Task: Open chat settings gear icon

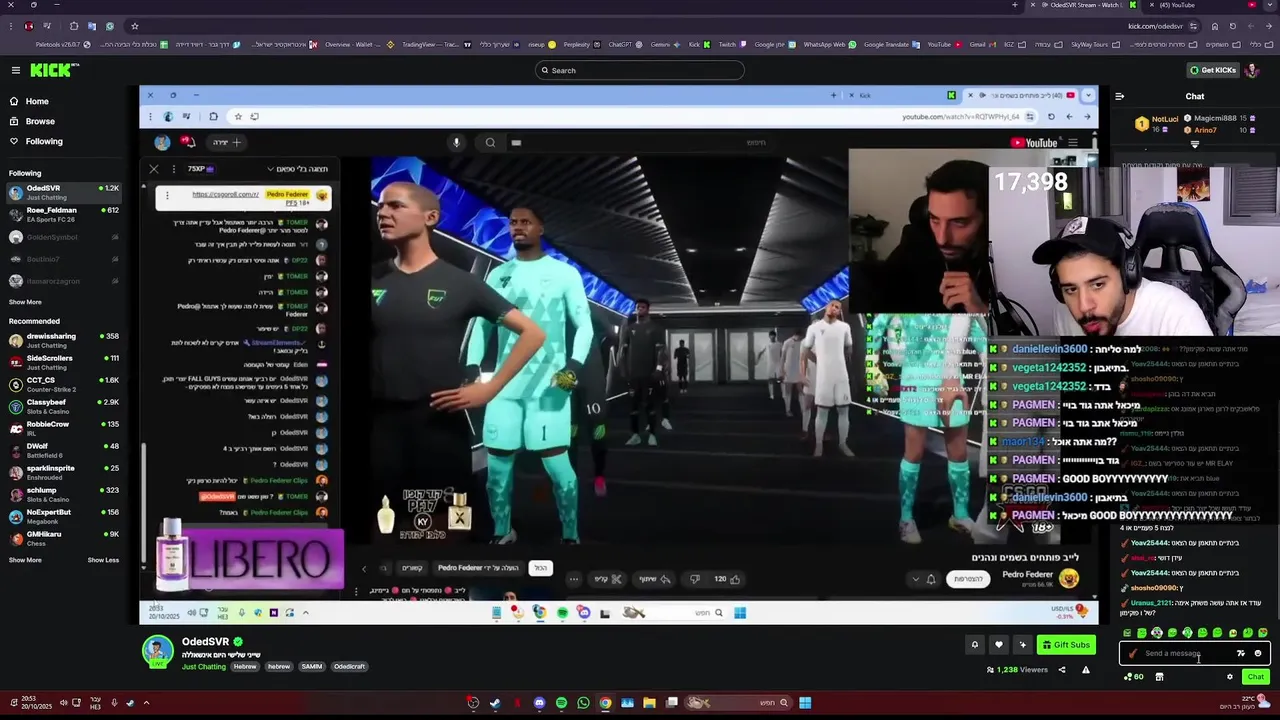Action: pos(1230,677)
